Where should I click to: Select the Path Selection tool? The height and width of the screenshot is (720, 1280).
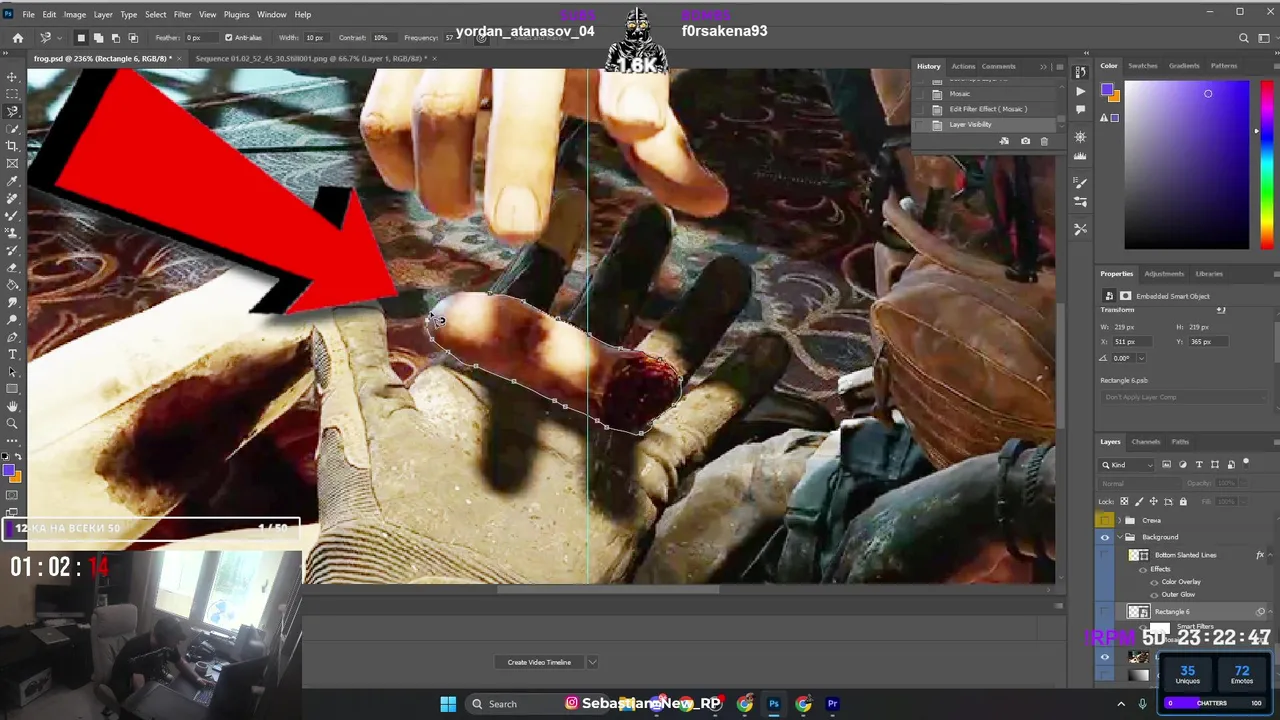[x=12, y=371]
